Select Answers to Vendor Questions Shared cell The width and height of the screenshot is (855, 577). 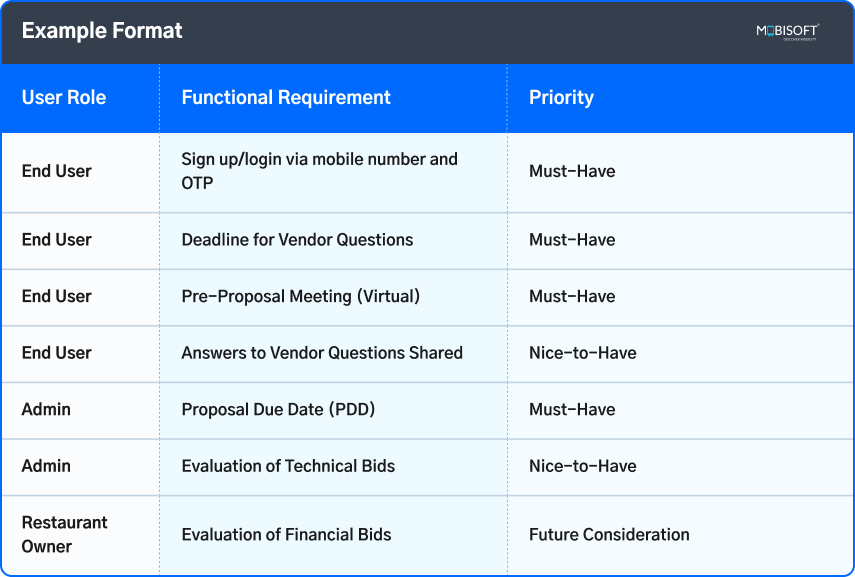[322, 353]
